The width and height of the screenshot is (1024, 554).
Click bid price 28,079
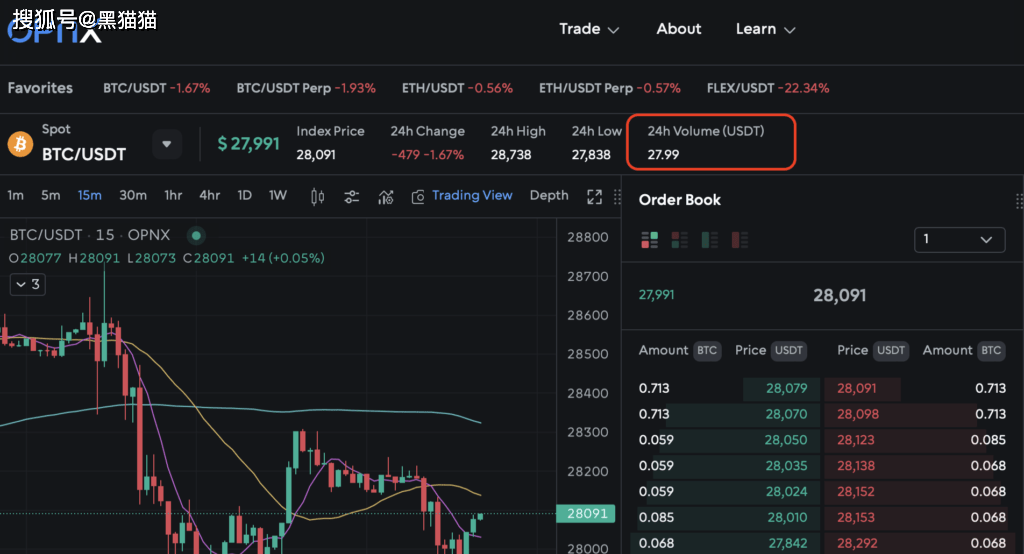tap(786, 389)
